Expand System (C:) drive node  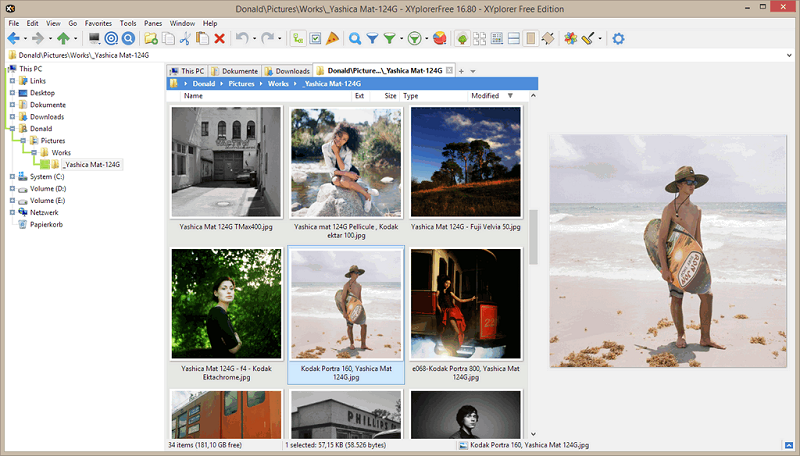(x=12, y=177)
